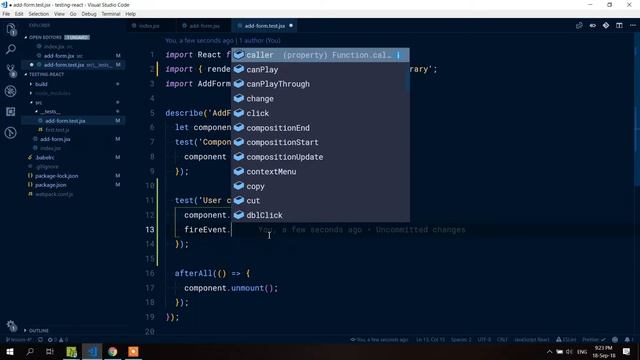The width and height of the screenshot is (640, 360).
Task: Collapse the src folder
Action: [38, 102]
